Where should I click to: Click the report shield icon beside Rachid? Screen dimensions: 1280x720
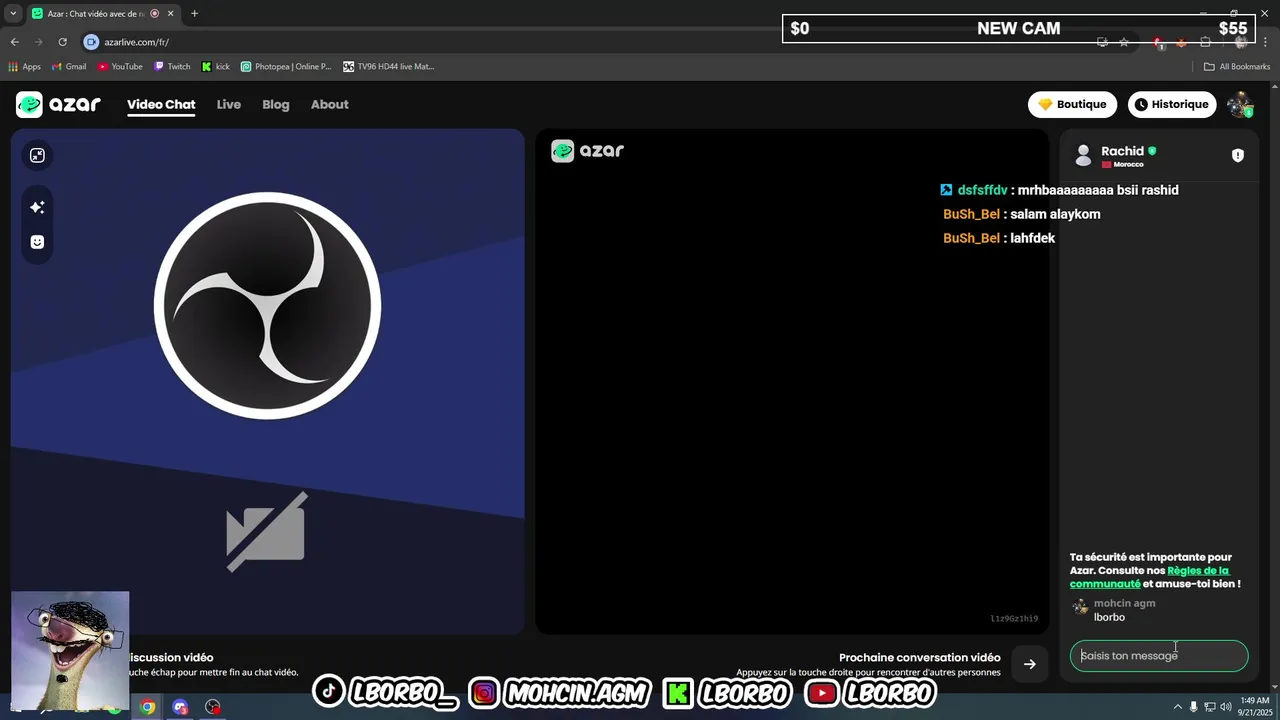[x=1238, y=155]
